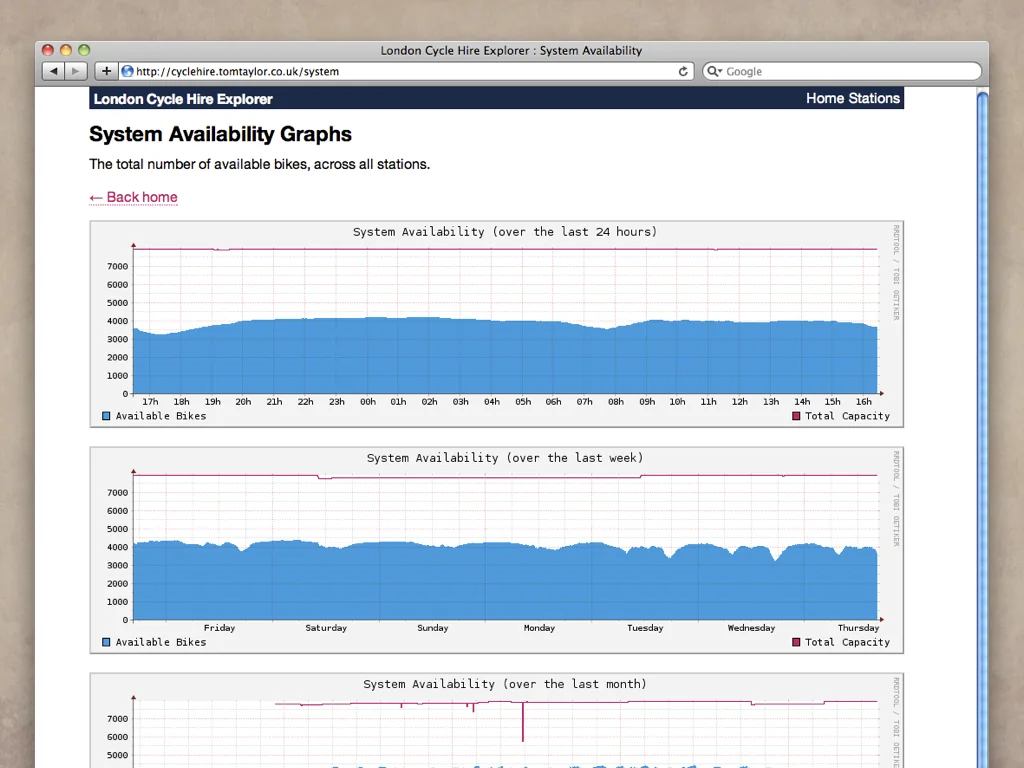The image size is (1024, 768).
Task: Click the 00h label on the 24-hour axis
Action: tap(368, 402)
